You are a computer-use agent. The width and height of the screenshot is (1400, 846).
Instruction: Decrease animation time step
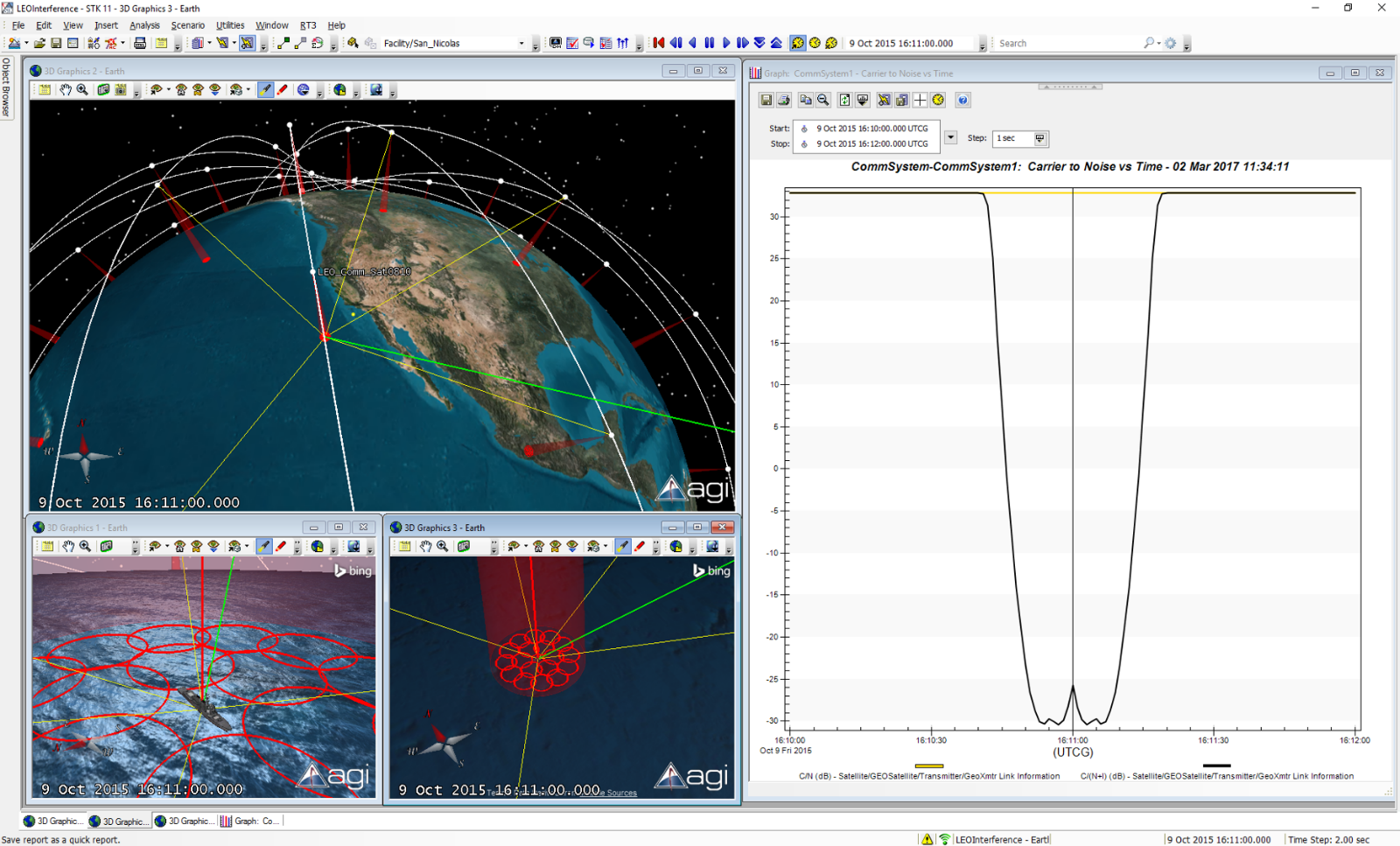759,43
